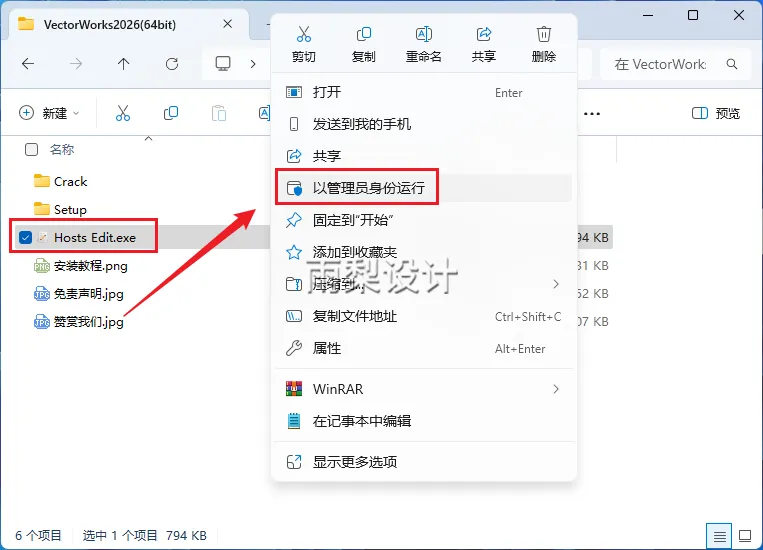Select 添加到收藏夹 menu entry
The height and width of the screenshot is (550, 763).
(x=423, y=252)
